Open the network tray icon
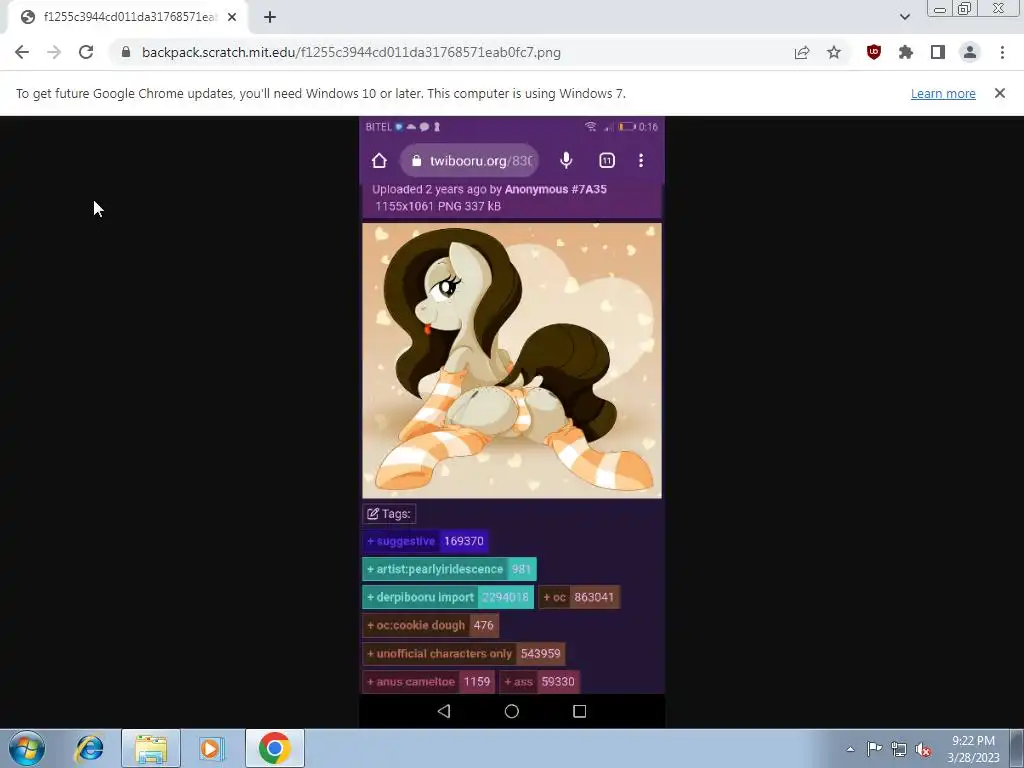This screenshot has height=768, width=1024. (x=899, y=749)
